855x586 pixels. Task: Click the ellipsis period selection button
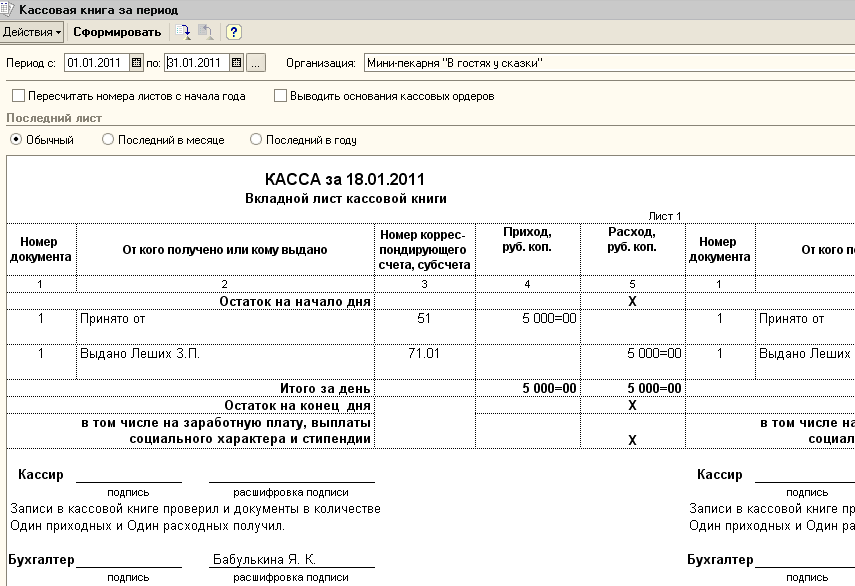pos(256,63)
